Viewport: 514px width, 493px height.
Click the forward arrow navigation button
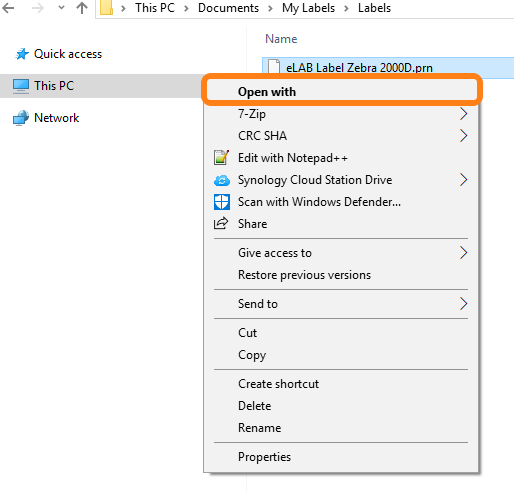[x=38, y=8]
